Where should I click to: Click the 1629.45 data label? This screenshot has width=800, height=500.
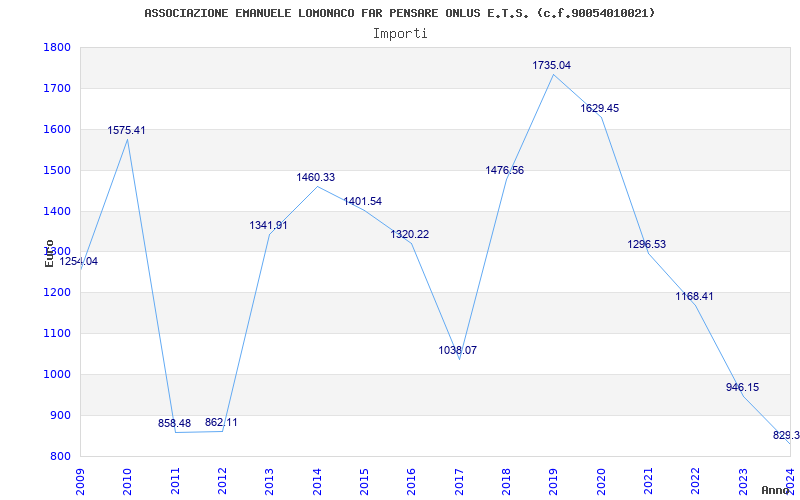(599, 109)
